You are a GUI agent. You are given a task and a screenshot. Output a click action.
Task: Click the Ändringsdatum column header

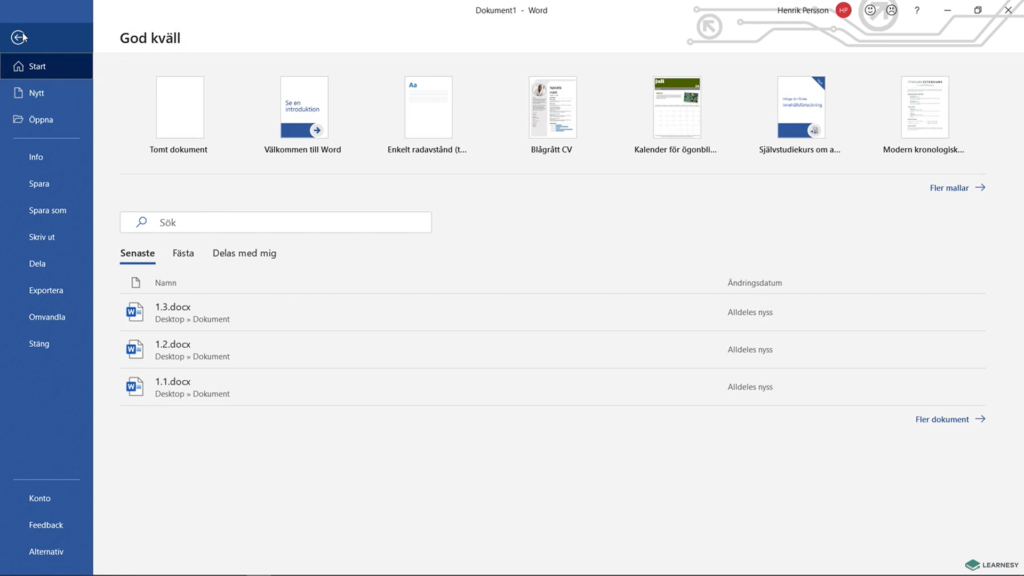(755, 283)
